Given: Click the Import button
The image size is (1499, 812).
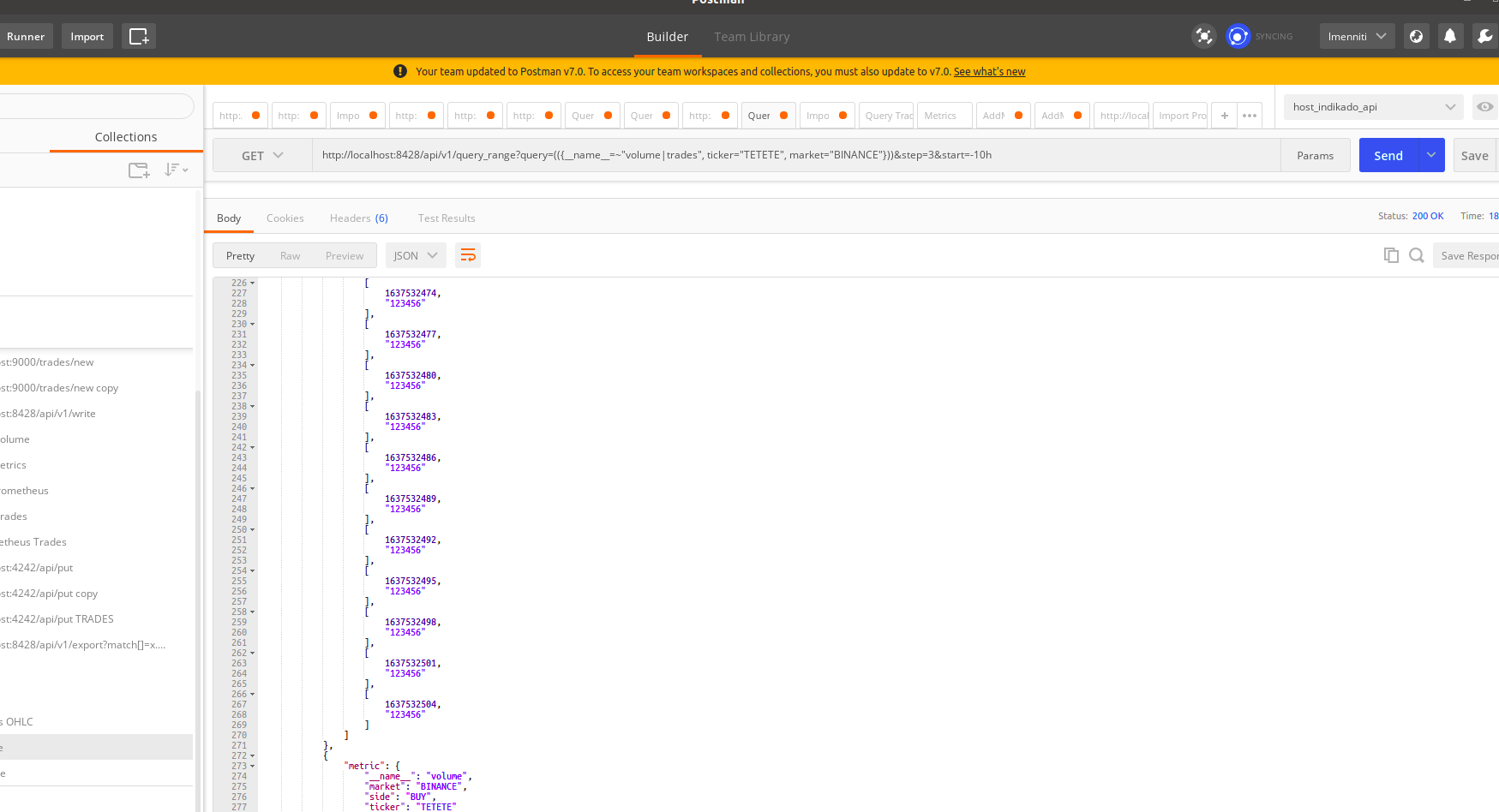Looking at the screenshot, I should pyautogui.click(x=87, y=36).
